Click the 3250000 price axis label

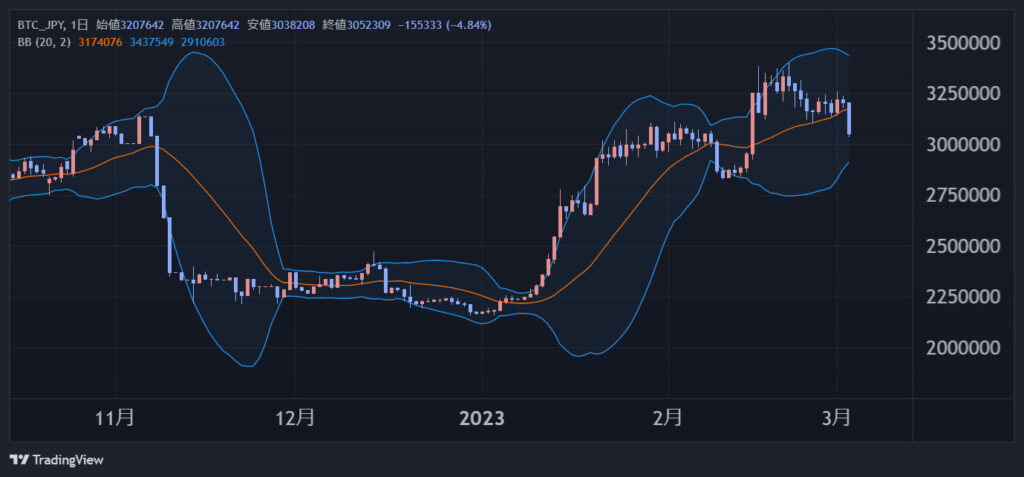963,93
